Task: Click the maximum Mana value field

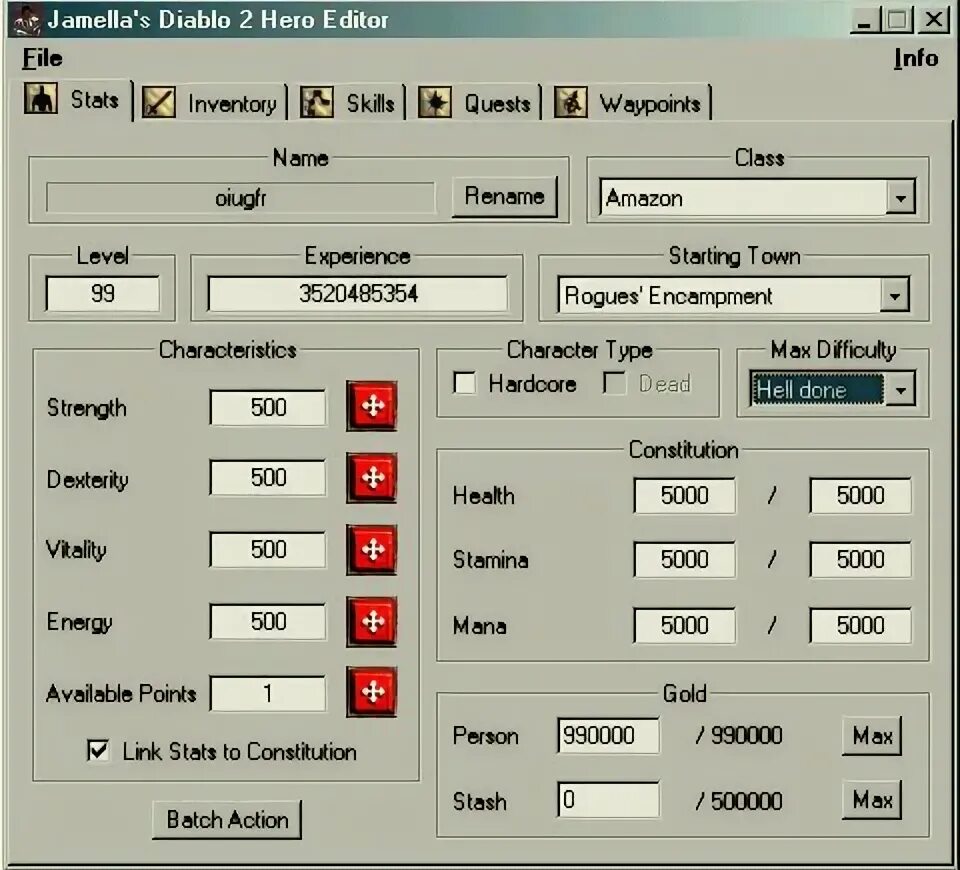Action: point(860,625)
